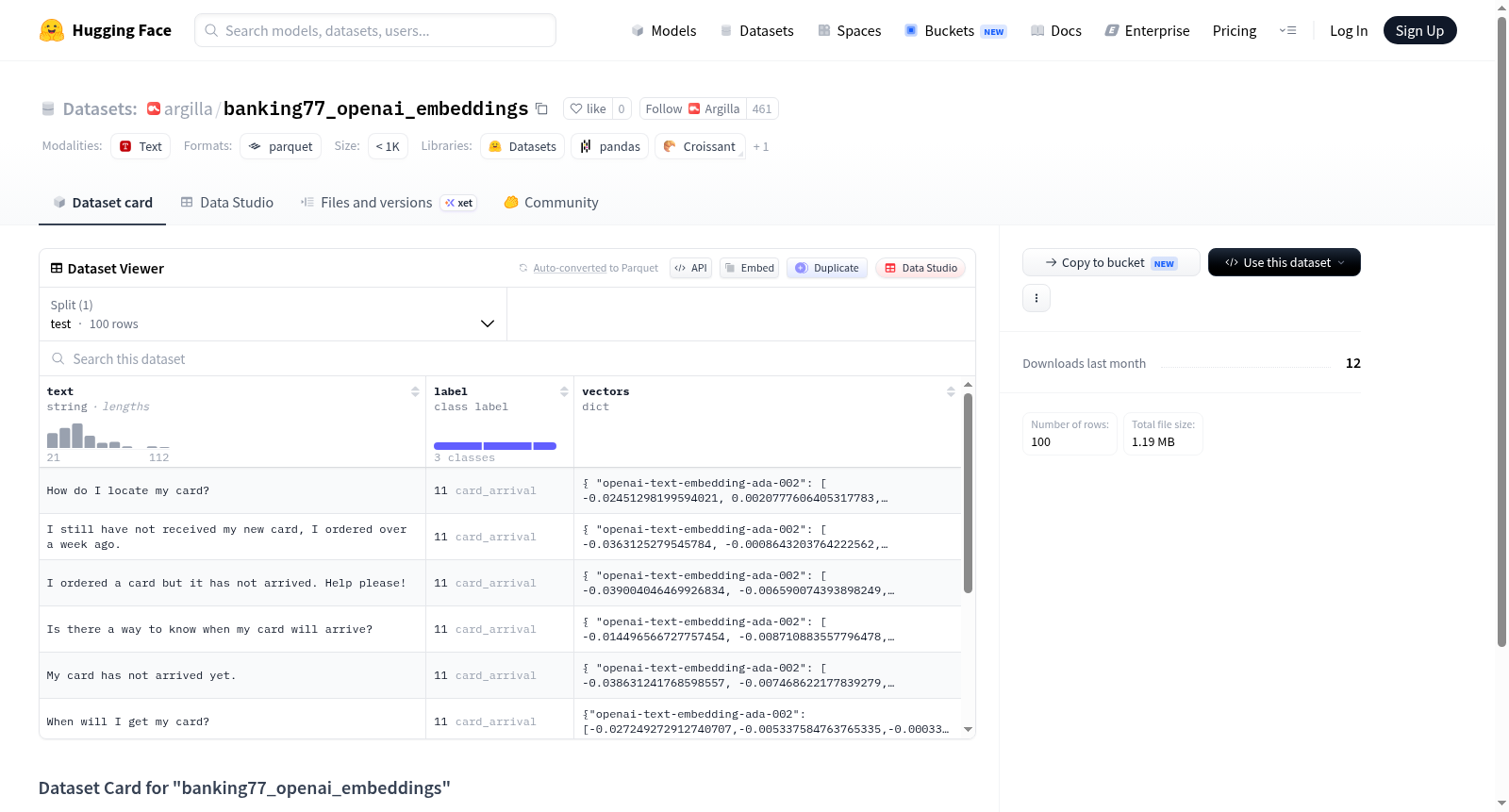Viewport: 1509px width, 812px height.
Task: Click the heart like icon
Action: 576,108
